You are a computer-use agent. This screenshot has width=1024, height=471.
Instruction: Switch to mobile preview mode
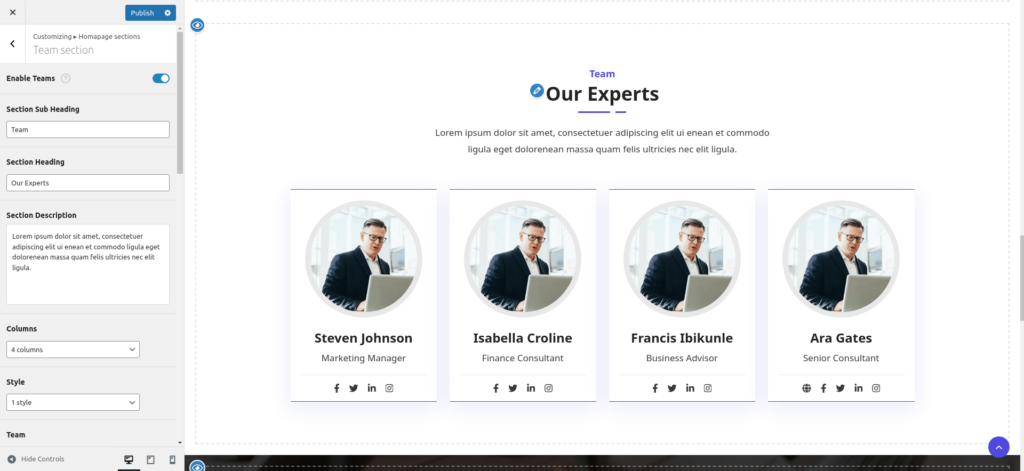172,460
